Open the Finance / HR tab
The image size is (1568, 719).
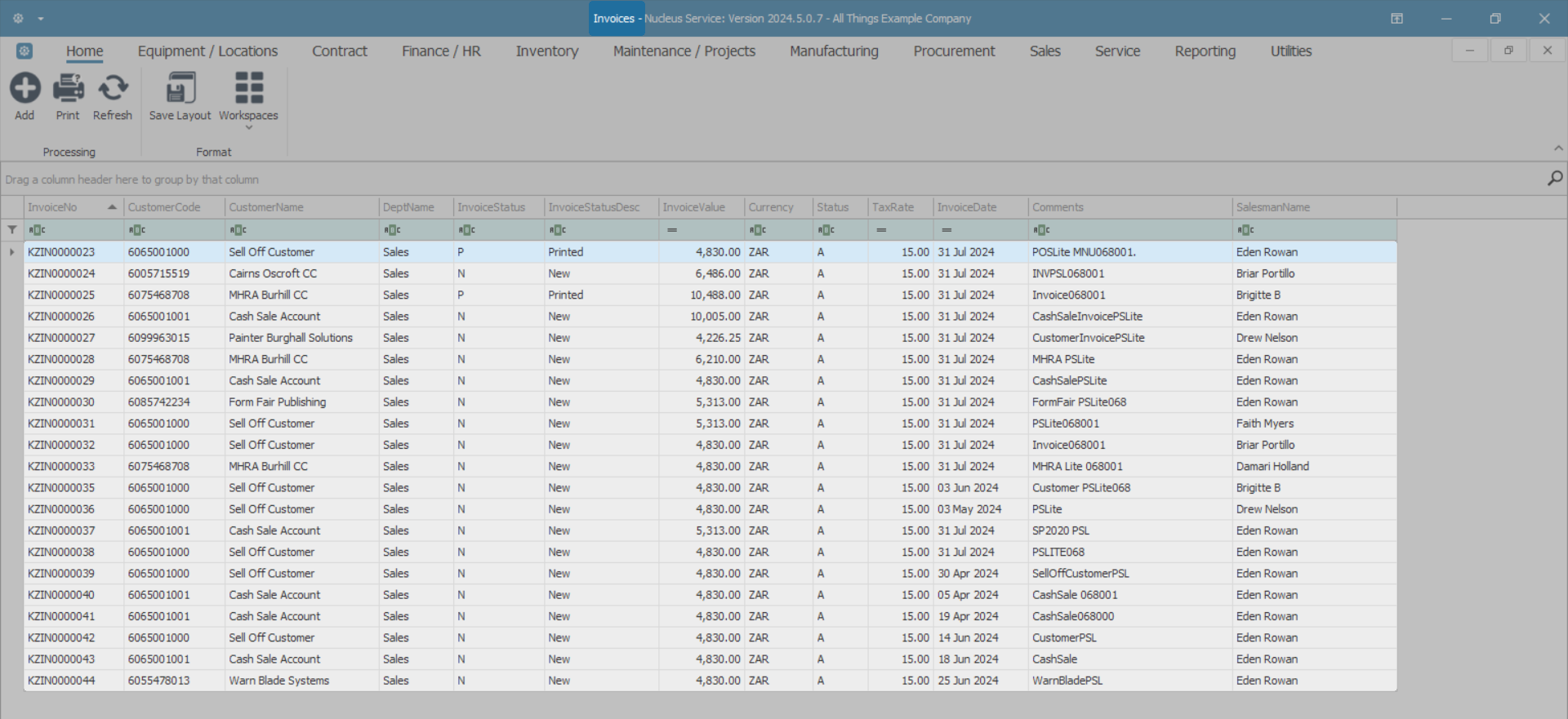coord(441,51)
